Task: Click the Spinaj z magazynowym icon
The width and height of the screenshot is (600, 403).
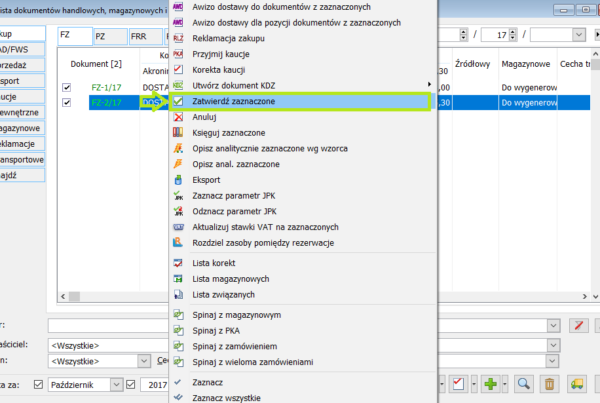Action: (x=178, y=314)
